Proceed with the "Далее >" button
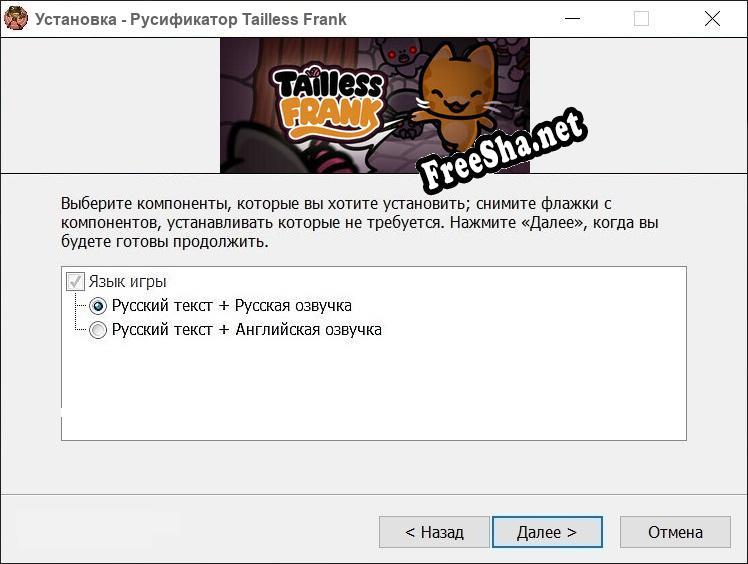This screenshot has height=564, width=748. tap(547, 532)
